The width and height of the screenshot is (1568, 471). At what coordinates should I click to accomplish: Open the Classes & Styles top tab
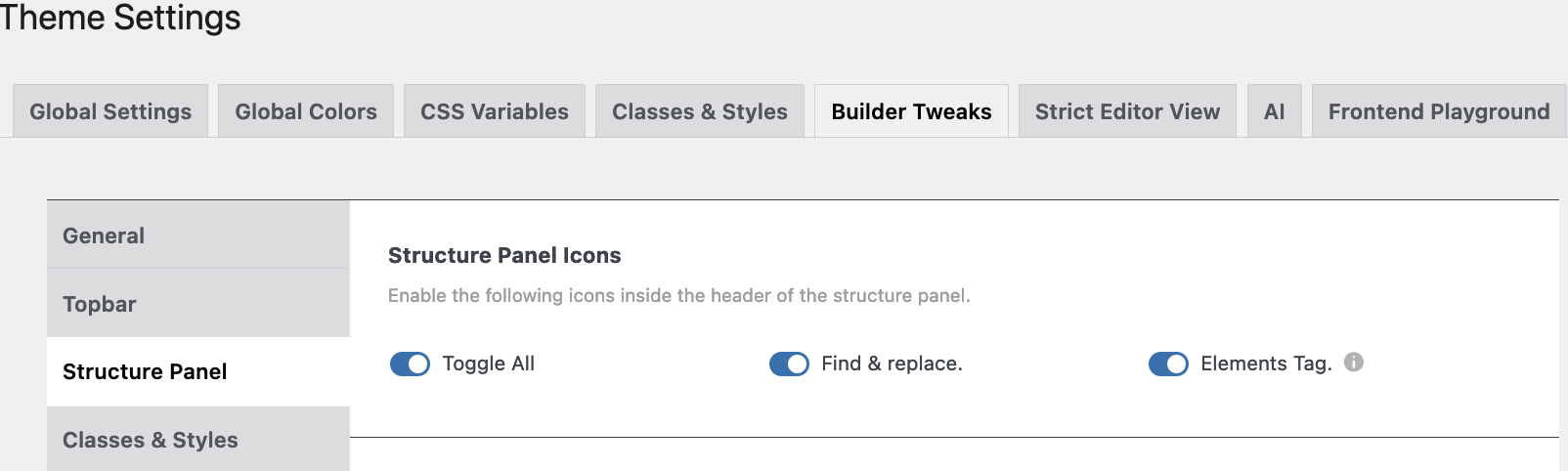[x=700, y=110]
